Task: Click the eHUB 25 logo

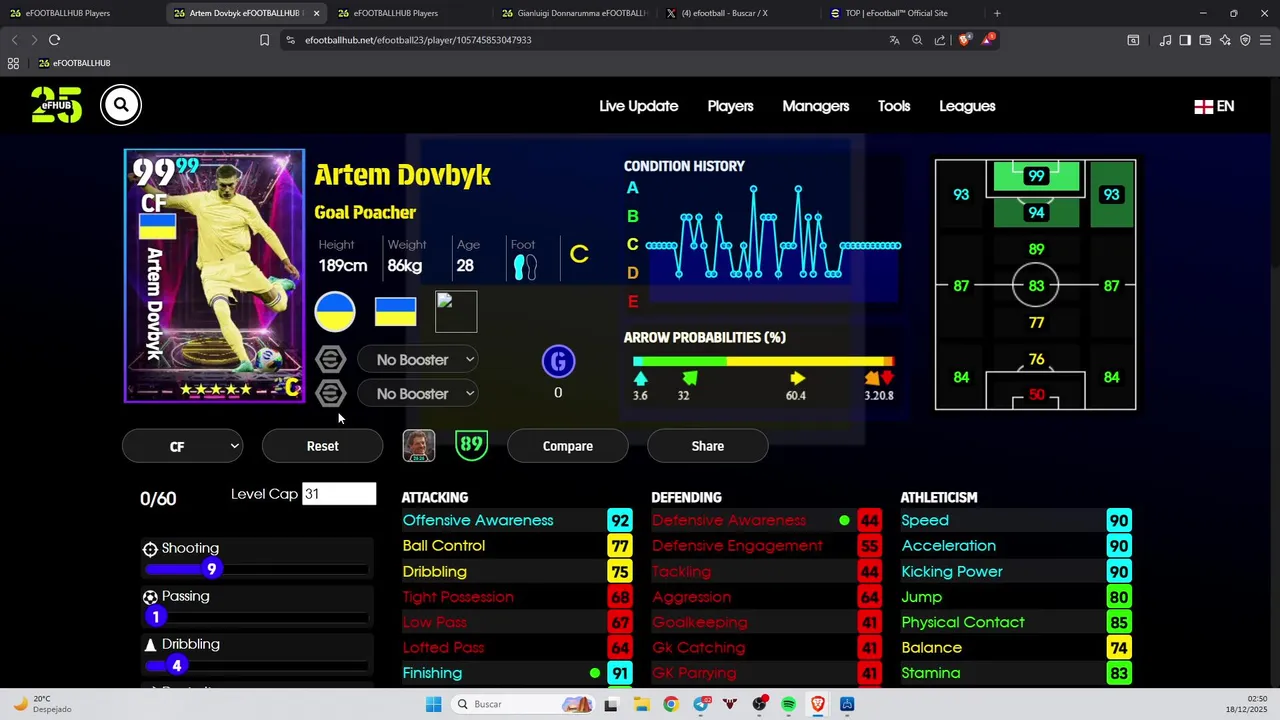Action: (56, 105)
